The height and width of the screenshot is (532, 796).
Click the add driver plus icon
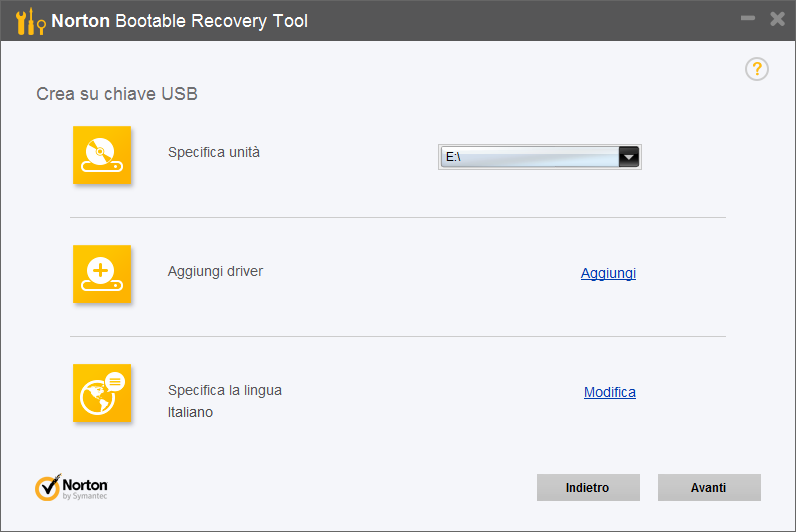tap(102, 274)
